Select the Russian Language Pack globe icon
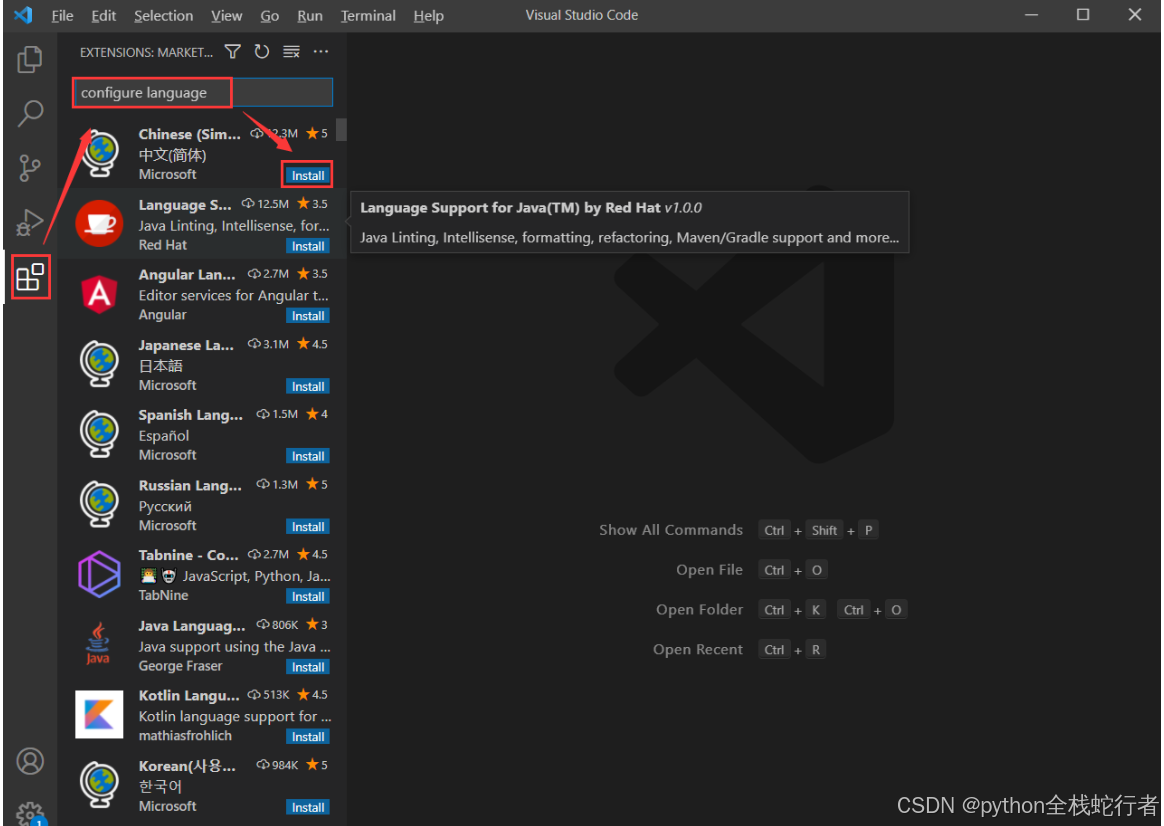Screen dimensions: 1164x826 tap(99, 504)
